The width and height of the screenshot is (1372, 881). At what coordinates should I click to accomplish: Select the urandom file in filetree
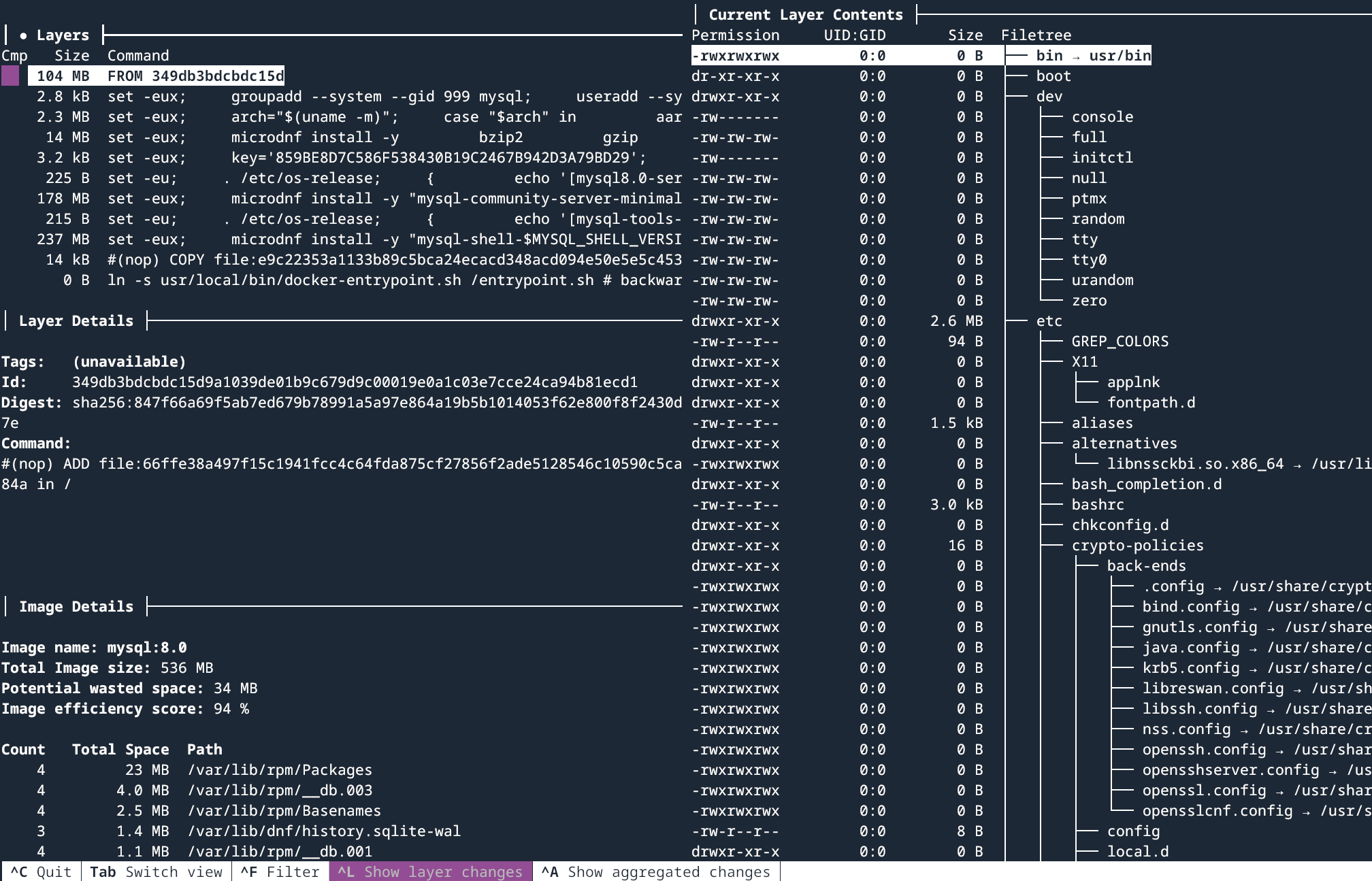[x=1102, y=280]
